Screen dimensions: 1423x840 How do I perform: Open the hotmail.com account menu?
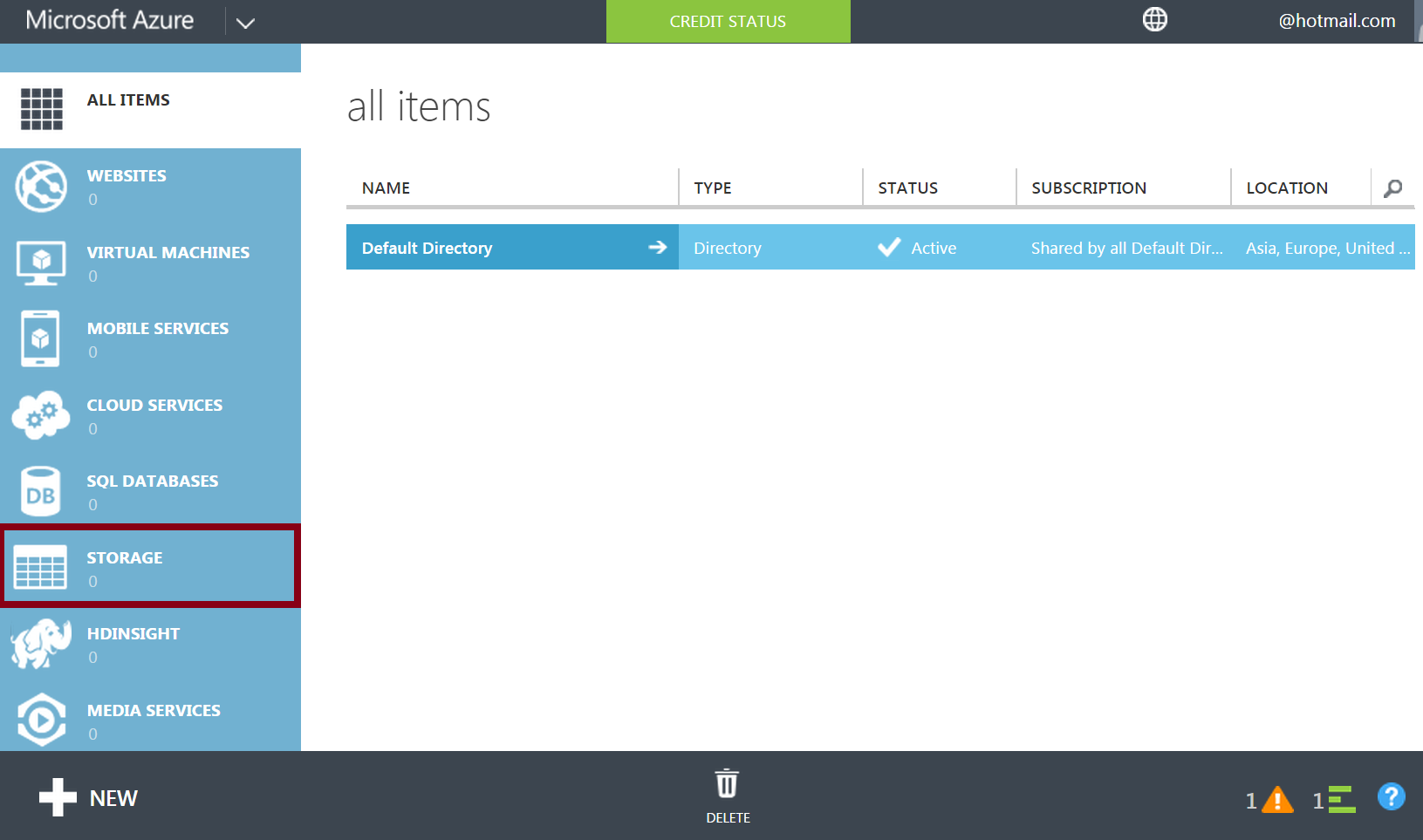coord(1336,21)
